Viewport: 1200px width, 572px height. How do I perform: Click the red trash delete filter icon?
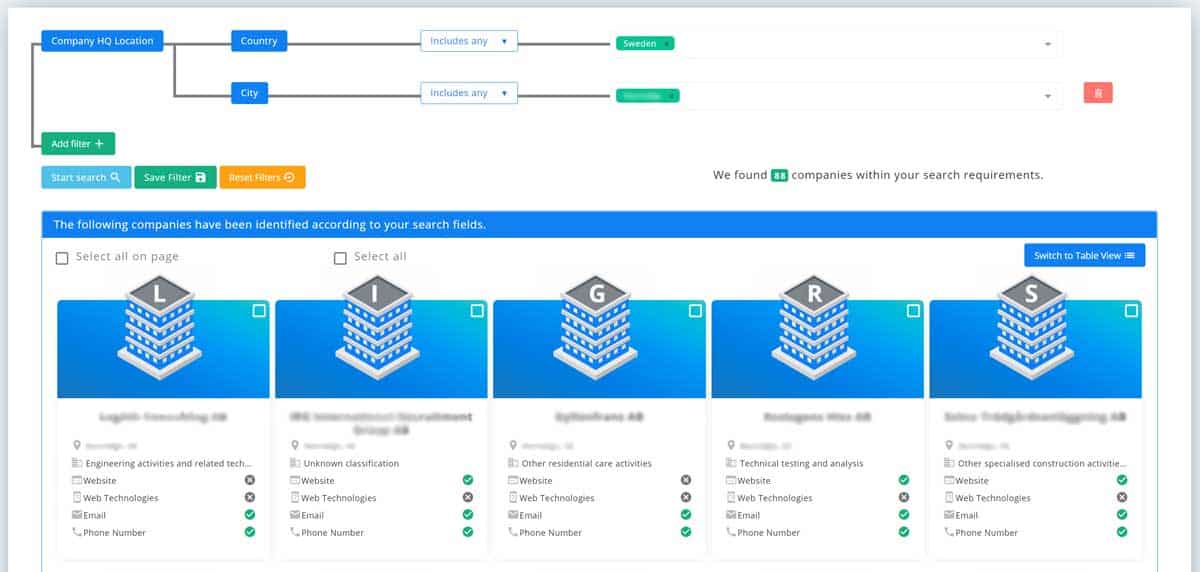1098,93
